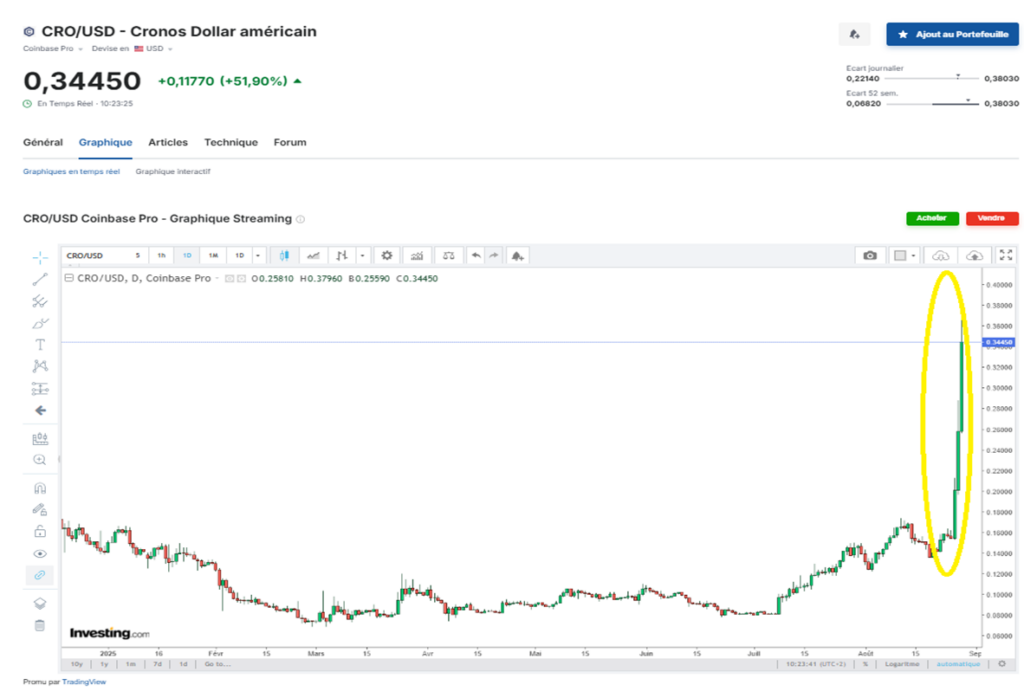The width and height of the screenshot is (1024, 698).
Task: Hide all drawings with eye icon
Action: tap(40, 554)
